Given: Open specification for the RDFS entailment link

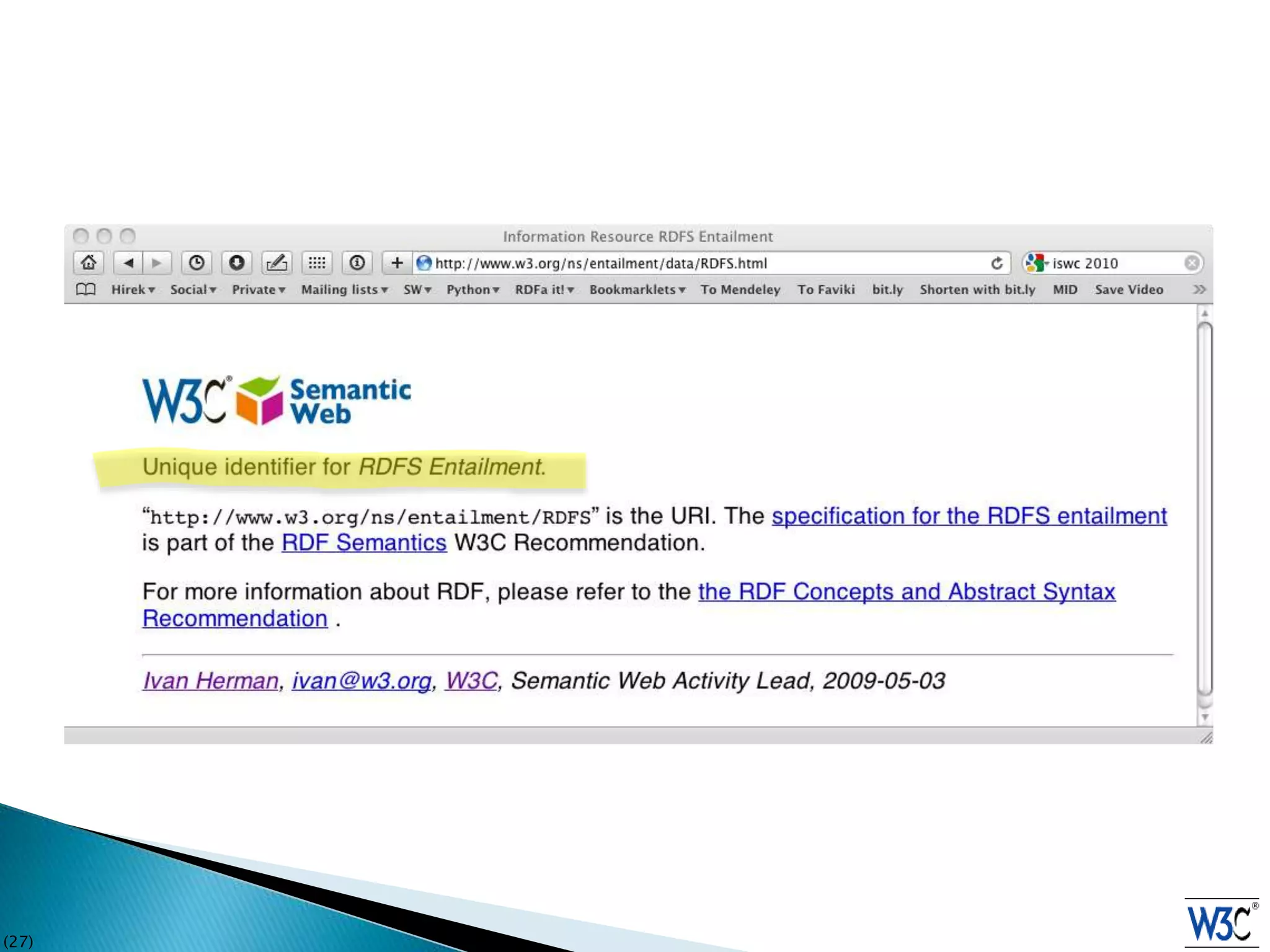Looking at the screenshot, I should 969,516.
